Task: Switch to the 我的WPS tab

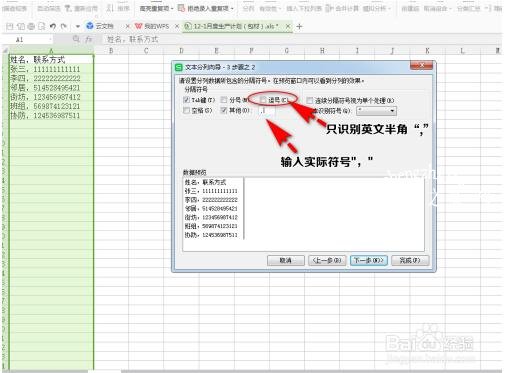Action: [152, 26]
